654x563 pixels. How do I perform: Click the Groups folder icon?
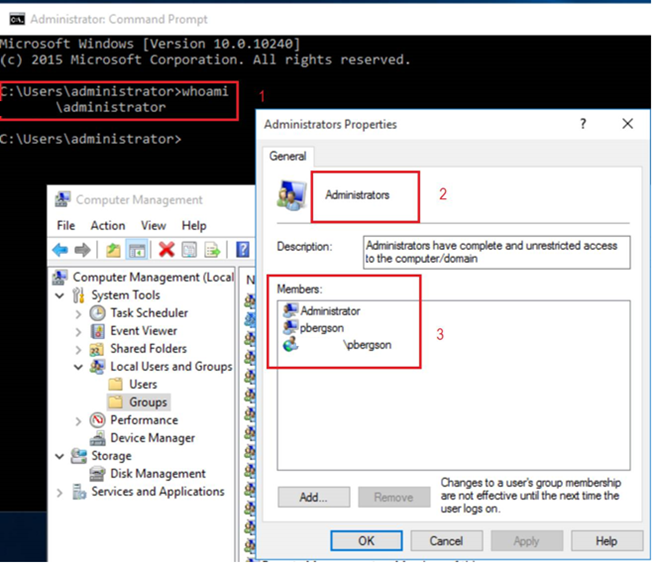click(x=116, y=402)
